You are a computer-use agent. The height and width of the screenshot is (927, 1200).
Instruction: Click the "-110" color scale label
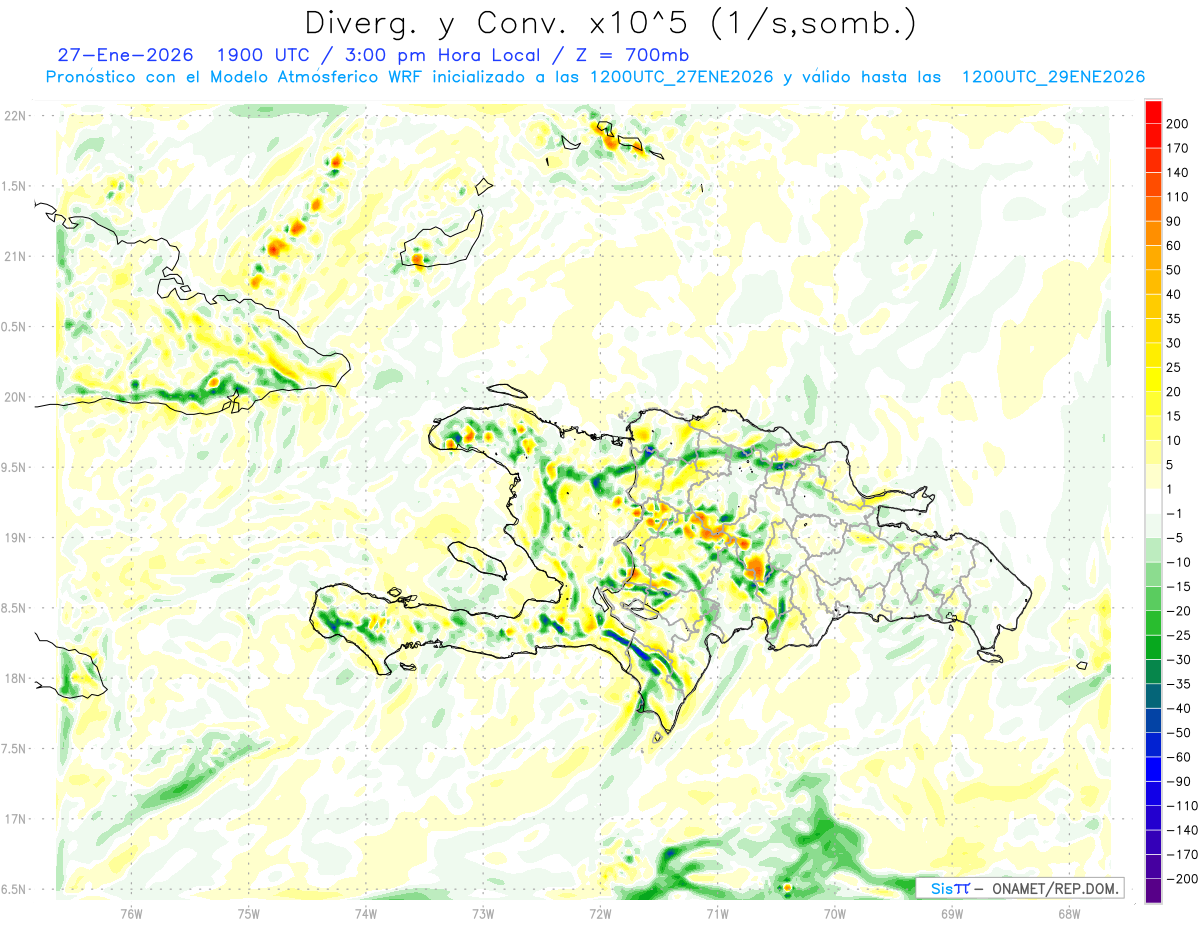(x=1181, y=805)
